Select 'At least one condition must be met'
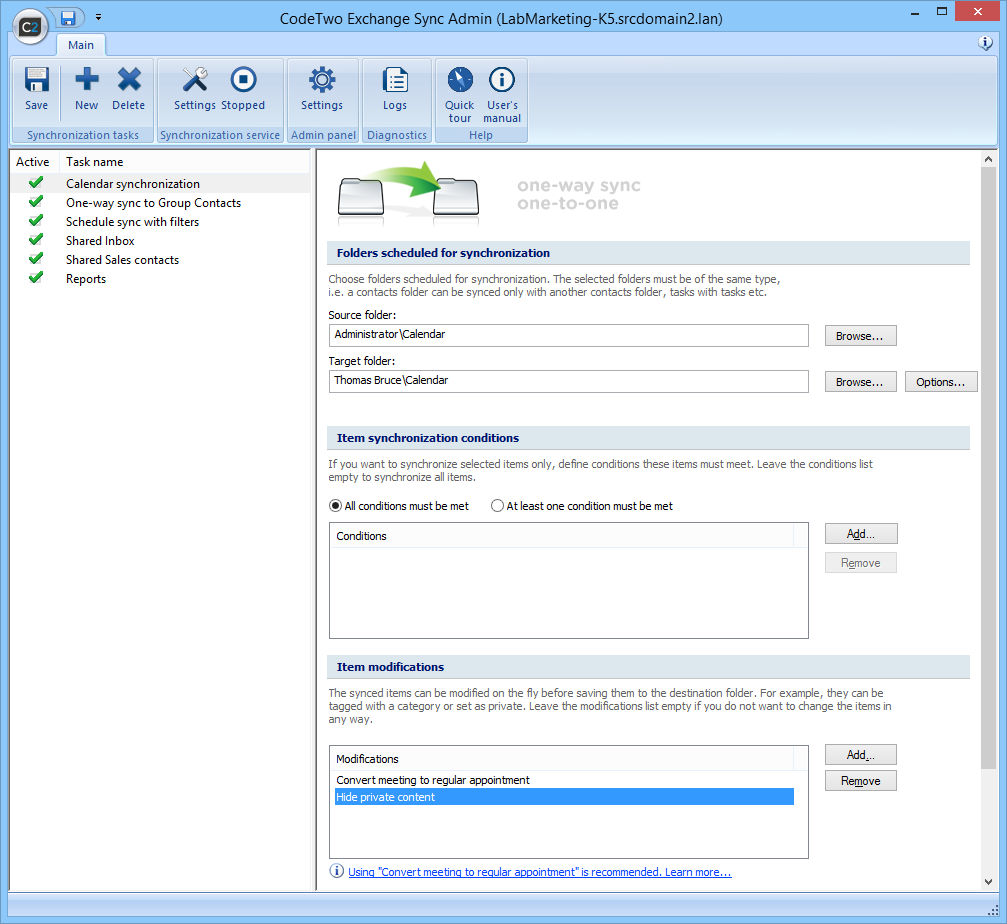 tap(497, 506)
